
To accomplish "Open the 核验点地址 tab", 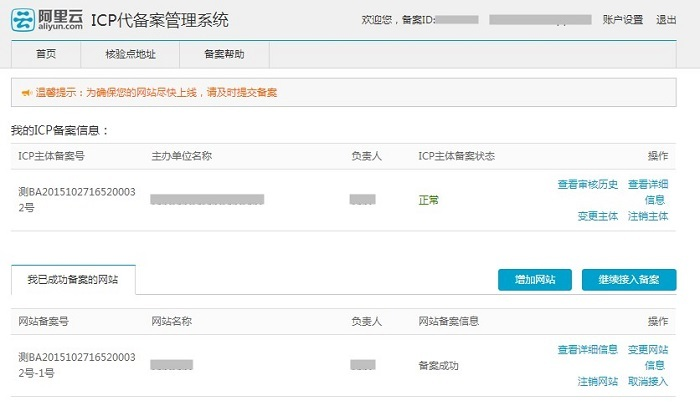I will [130, 54].
